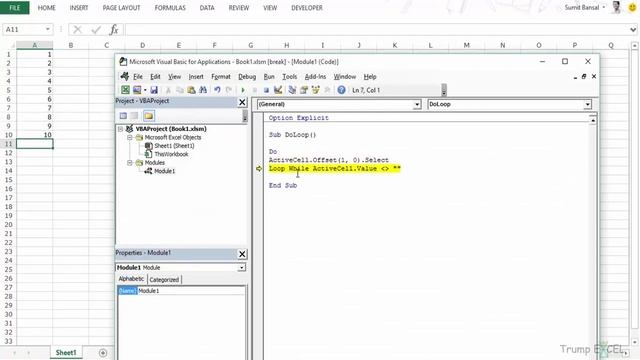Viewport: 640px width, 360px height.
Task: Click the Copy icon in VBA toolbar
Action: coord(180,90)
